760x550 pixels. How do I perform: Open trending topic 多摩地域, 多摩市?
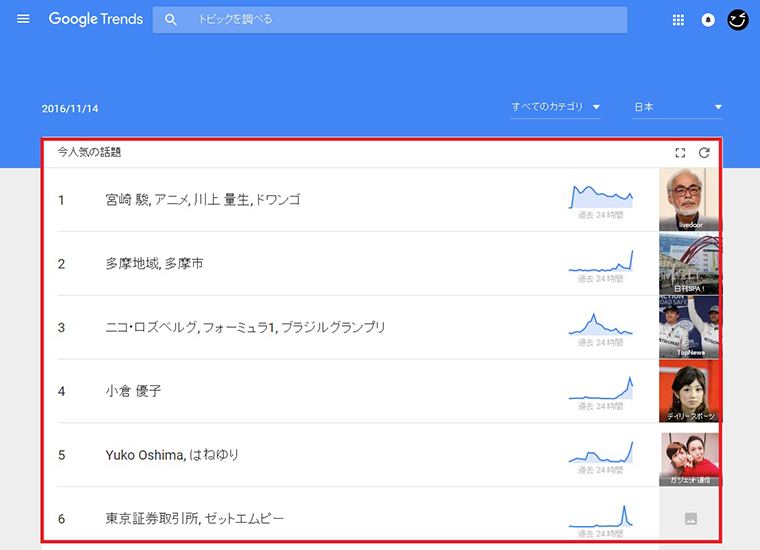(154, 264)
